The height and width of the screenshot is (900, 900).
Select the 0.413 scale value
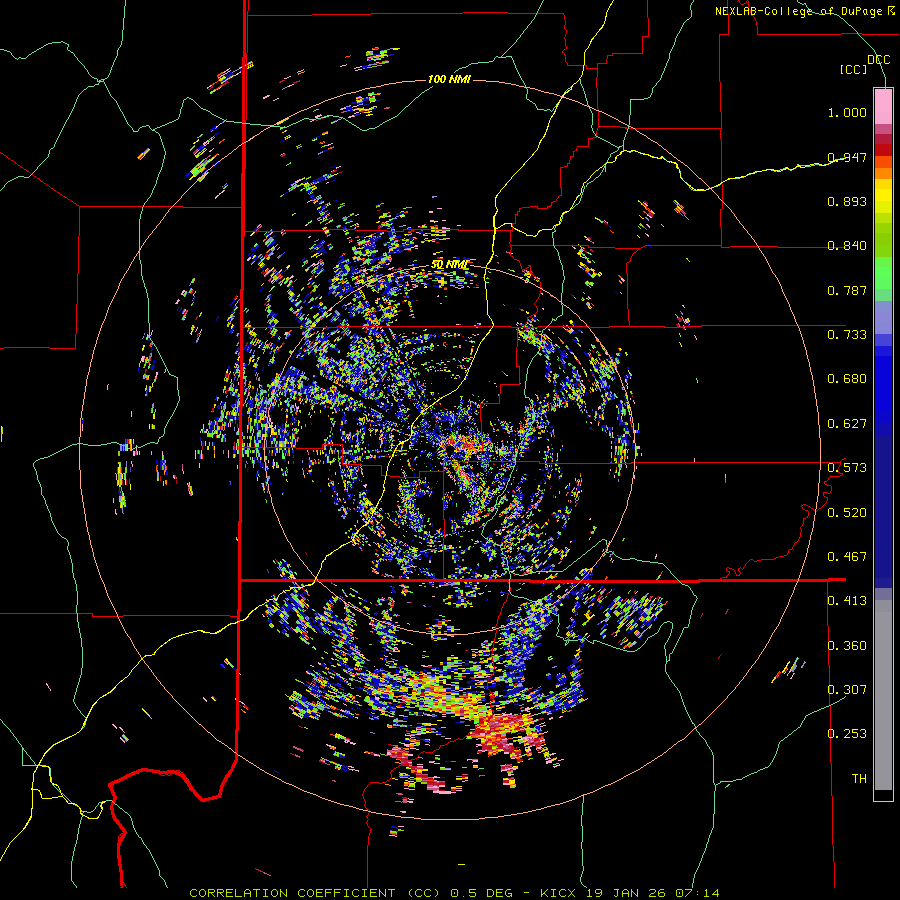click(x=847, y=601)
